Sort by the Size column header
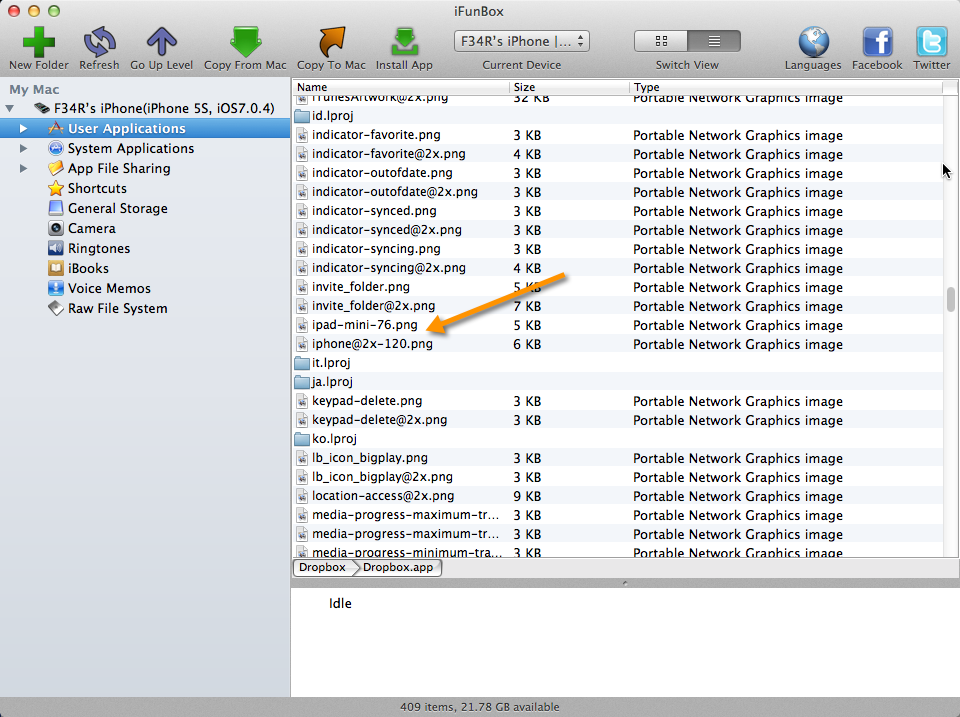Viewport: 960px width, 717px height. (569, 88)
